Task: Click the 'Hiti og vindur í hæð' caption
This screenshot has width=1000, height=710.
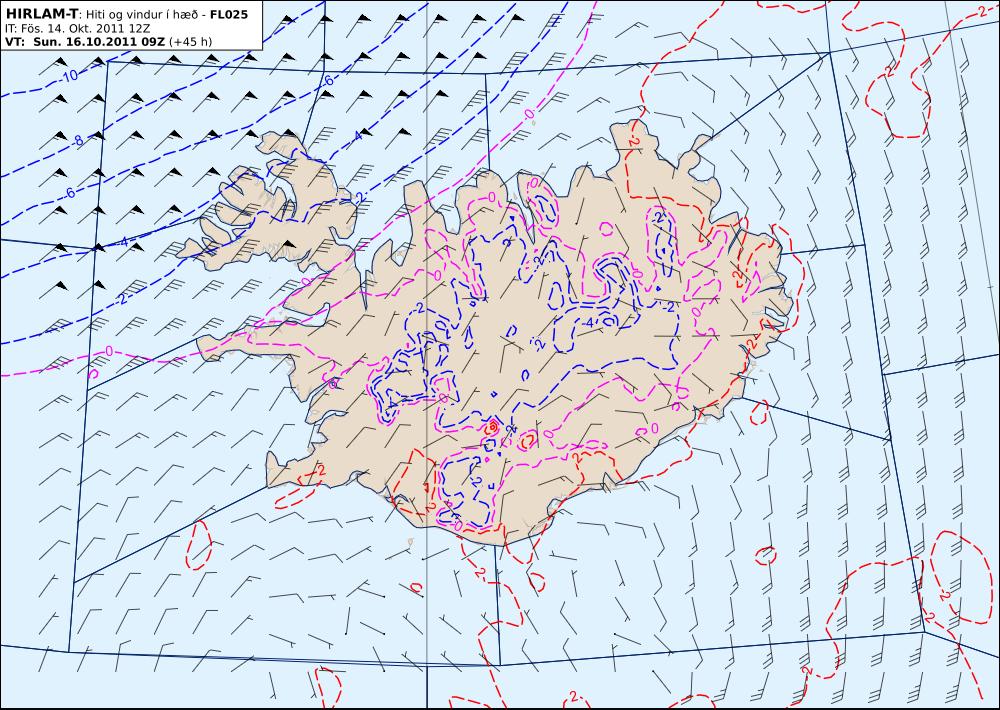Action: click(143, 13)
